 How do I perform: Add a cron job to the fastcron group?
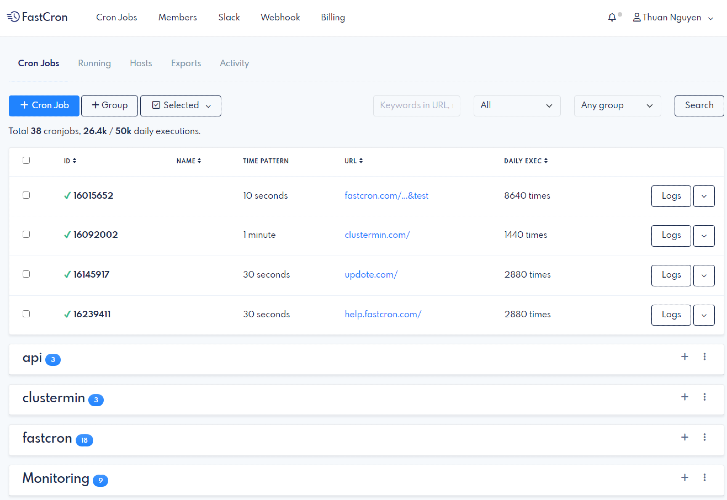684,437
